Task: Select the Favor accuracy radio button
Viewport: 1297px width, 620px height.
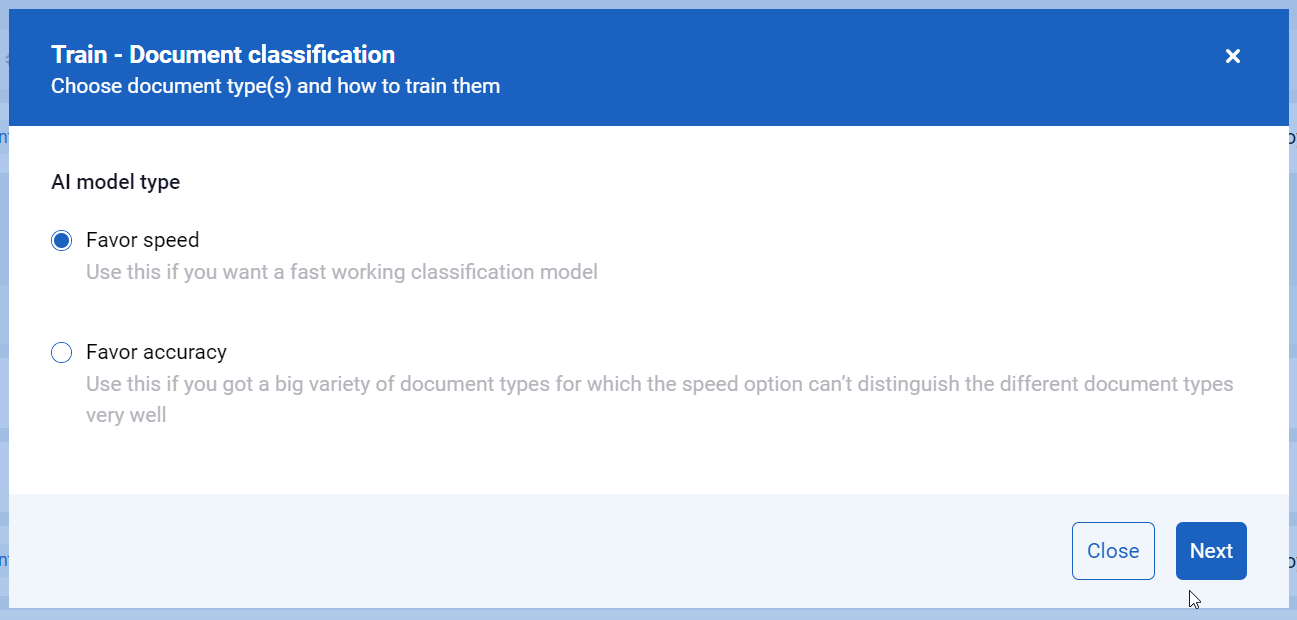Action: click(62, 353)
